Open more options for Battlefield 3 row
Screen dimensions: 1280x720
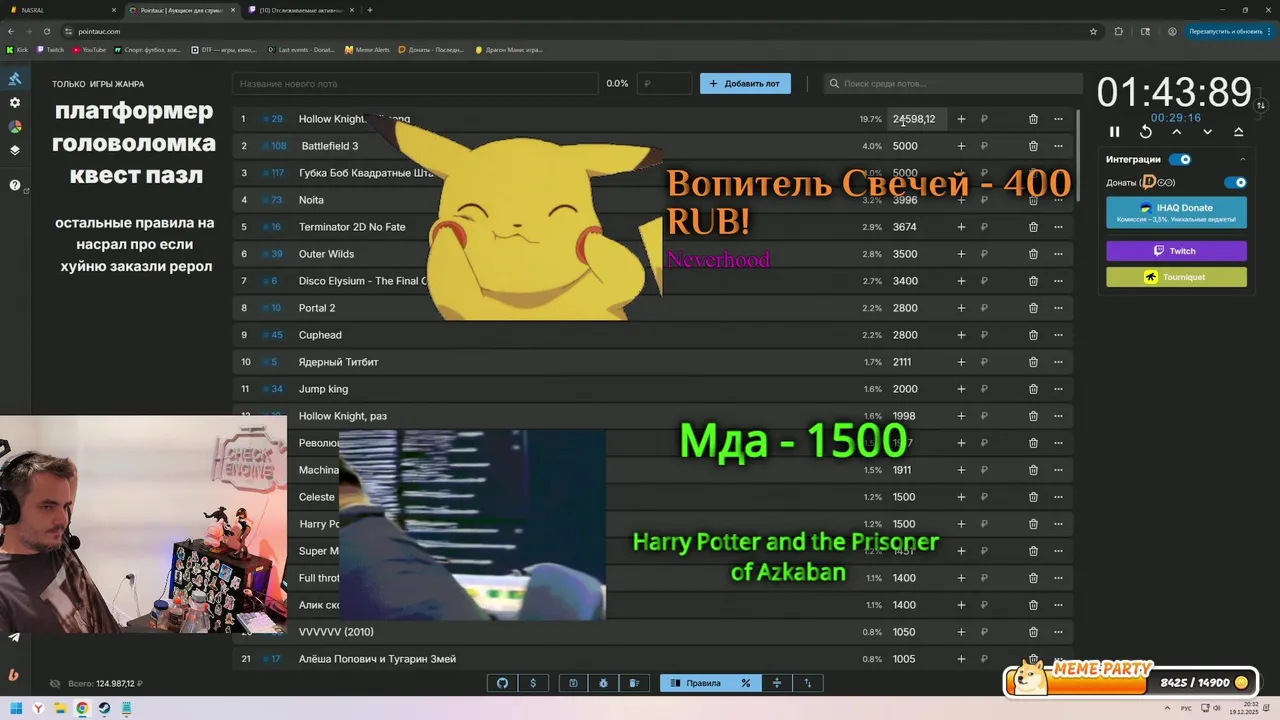coord(1058,146)
